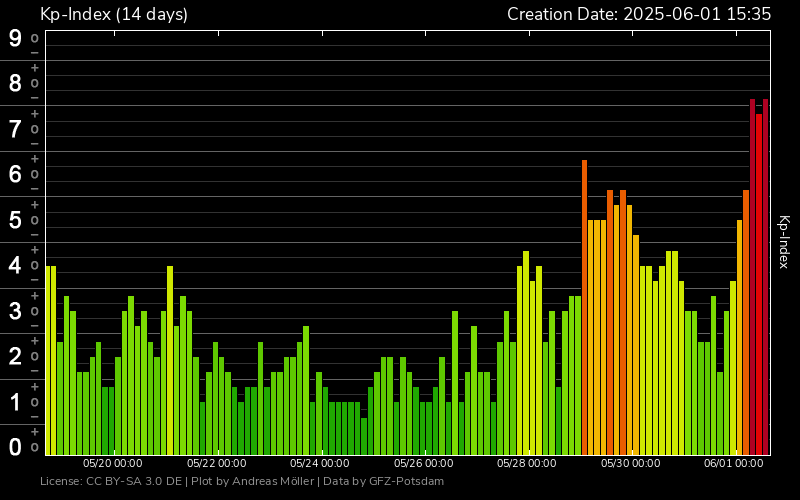
Task: Click the "License: CC BY-SA 3.0 DE" text
Action: click(111, 482)
